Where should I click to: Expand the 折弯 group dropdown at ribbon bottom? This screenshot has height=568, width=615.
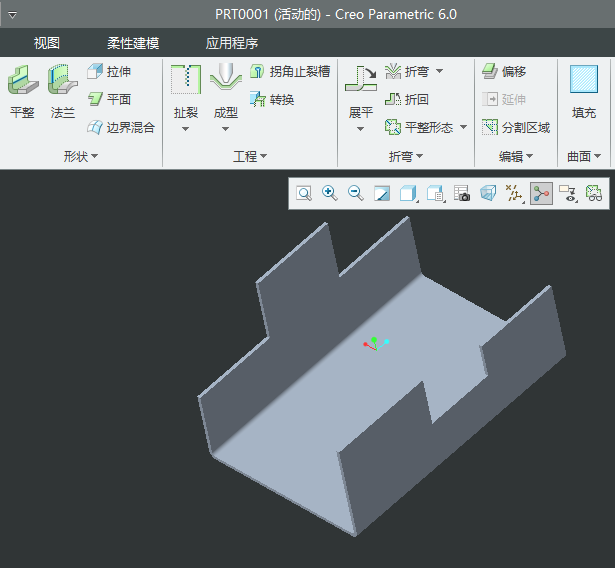(x=406, y=157)
